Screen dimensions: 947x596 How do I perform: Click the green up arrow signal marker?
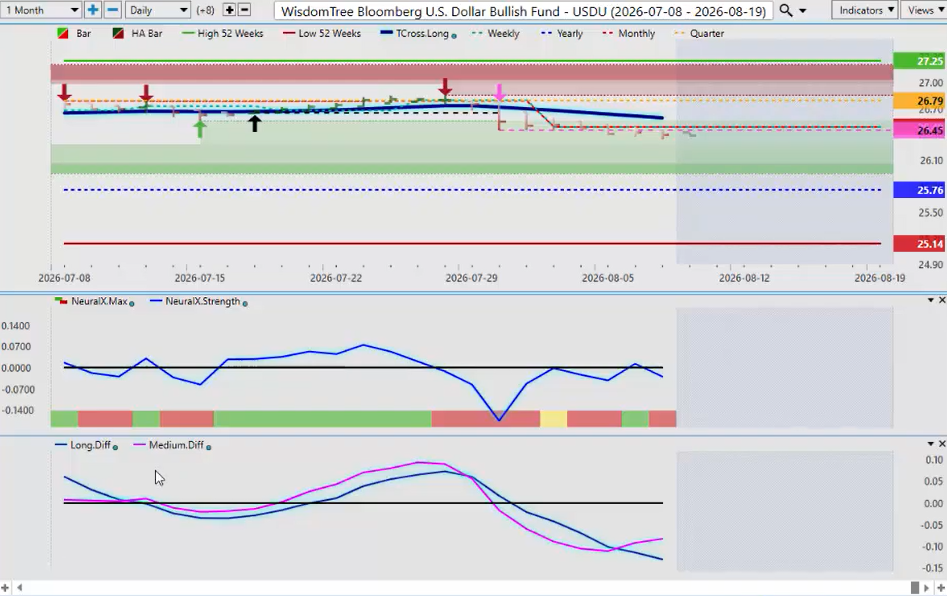(200, 129)
